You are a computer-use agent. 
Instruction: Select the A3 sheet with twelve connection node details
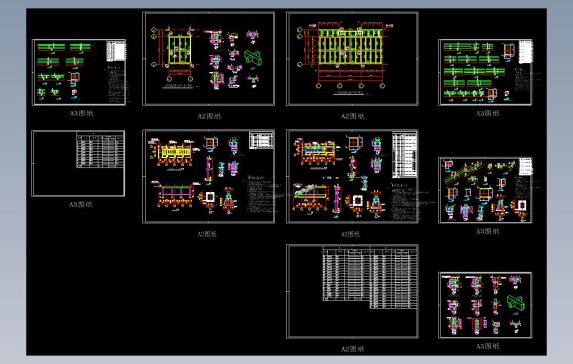(485, 305)
